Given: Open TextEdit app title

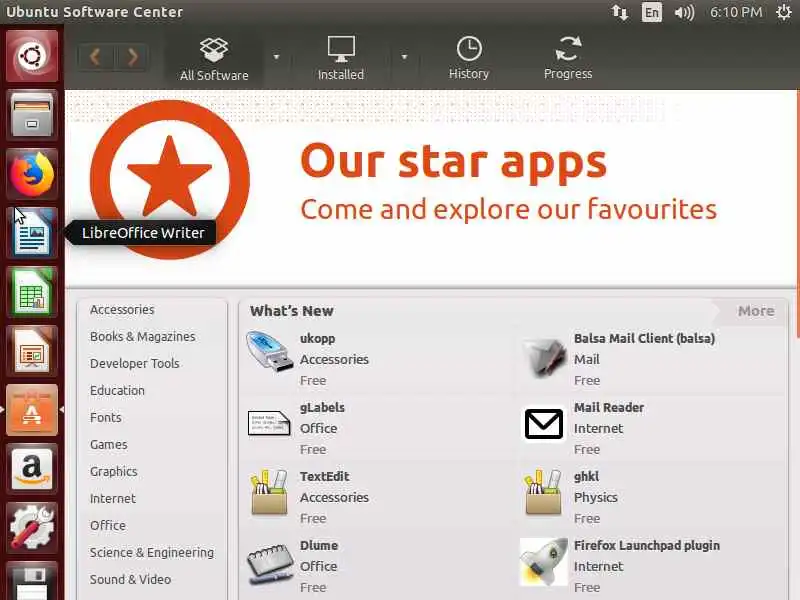Looking at the screenshot, I should (324, 477).
